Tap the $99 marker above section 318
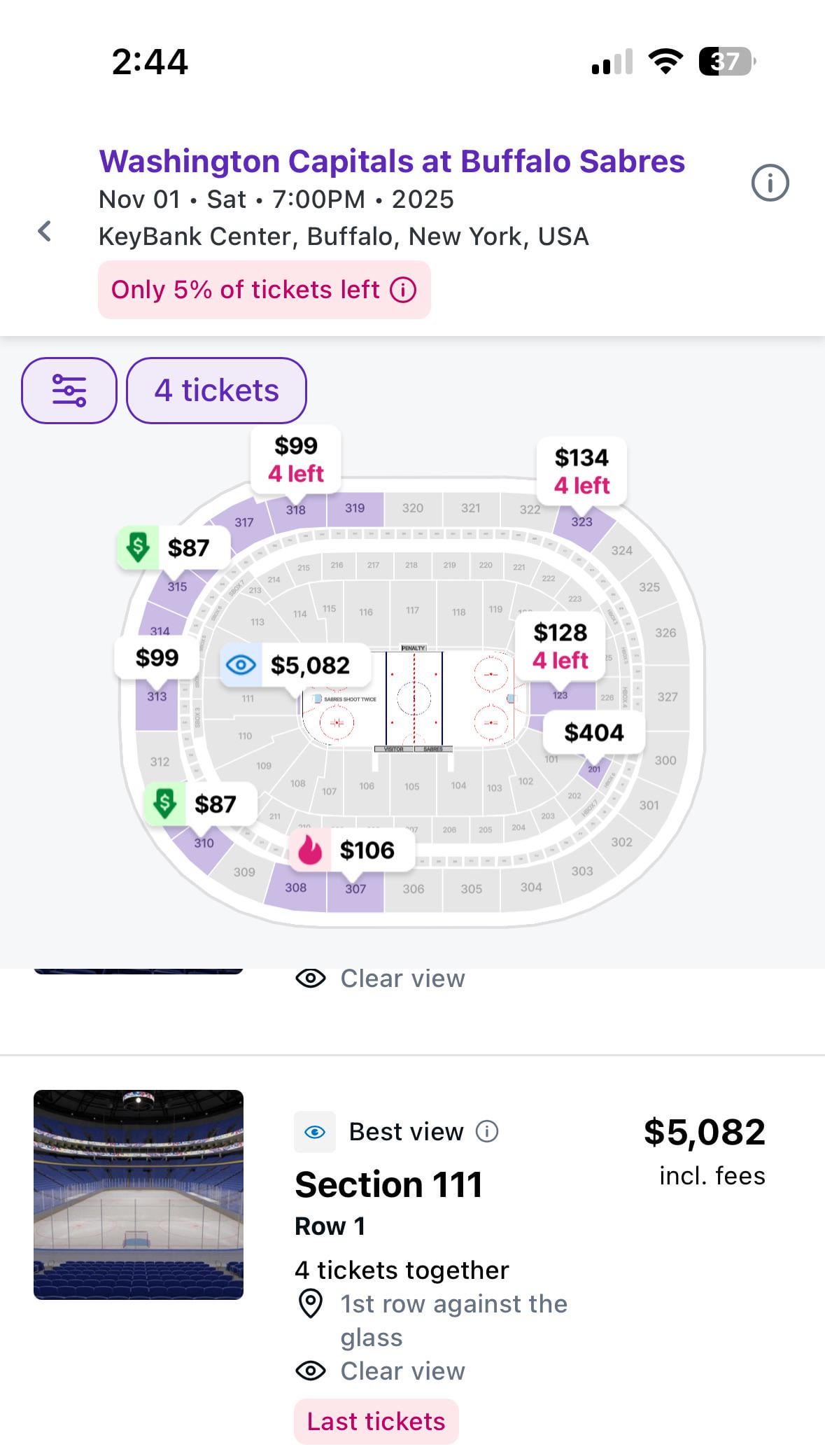825x1456 pixels. click(296, 459)
